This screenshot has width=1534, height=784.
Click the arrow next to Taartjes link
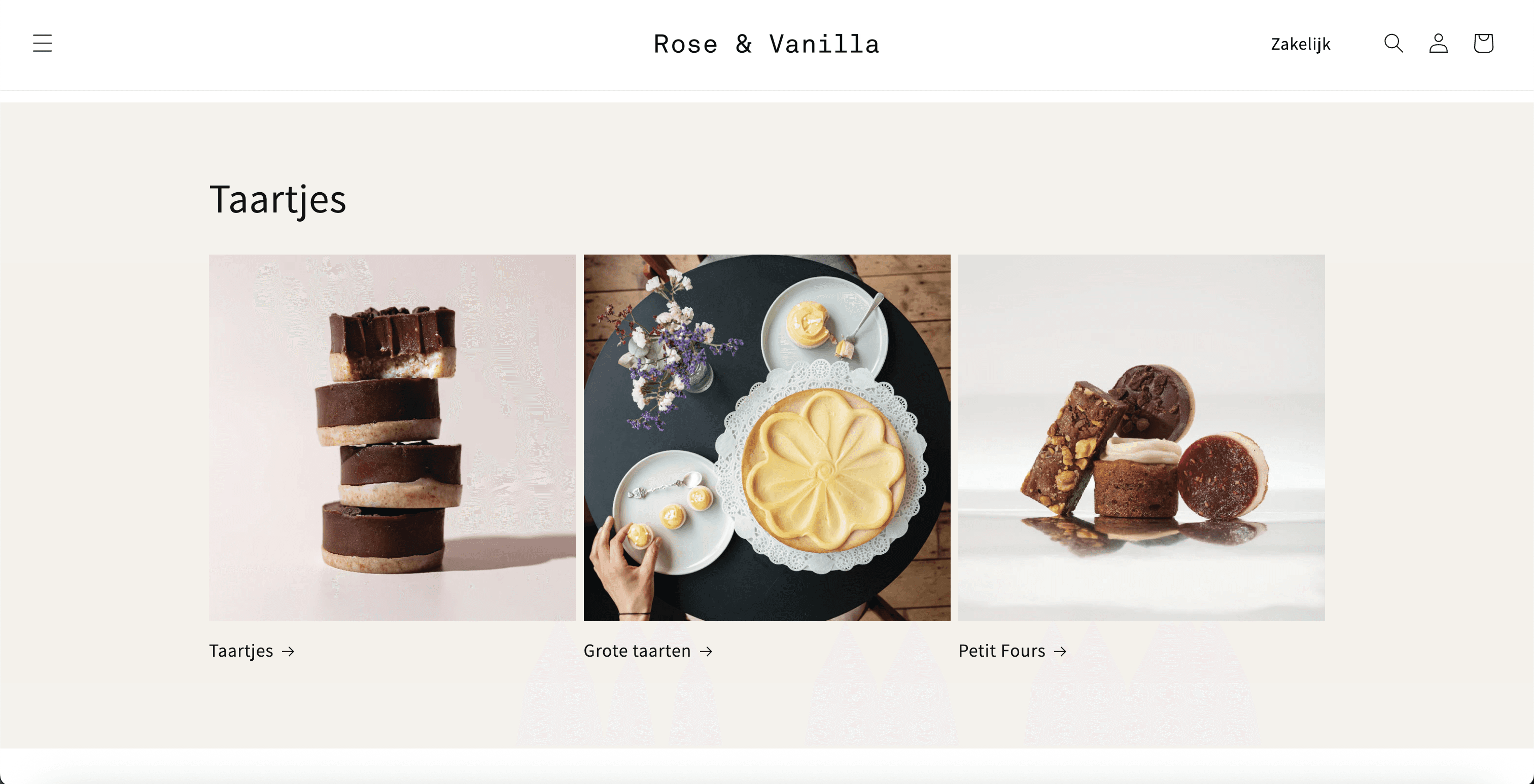288,651
